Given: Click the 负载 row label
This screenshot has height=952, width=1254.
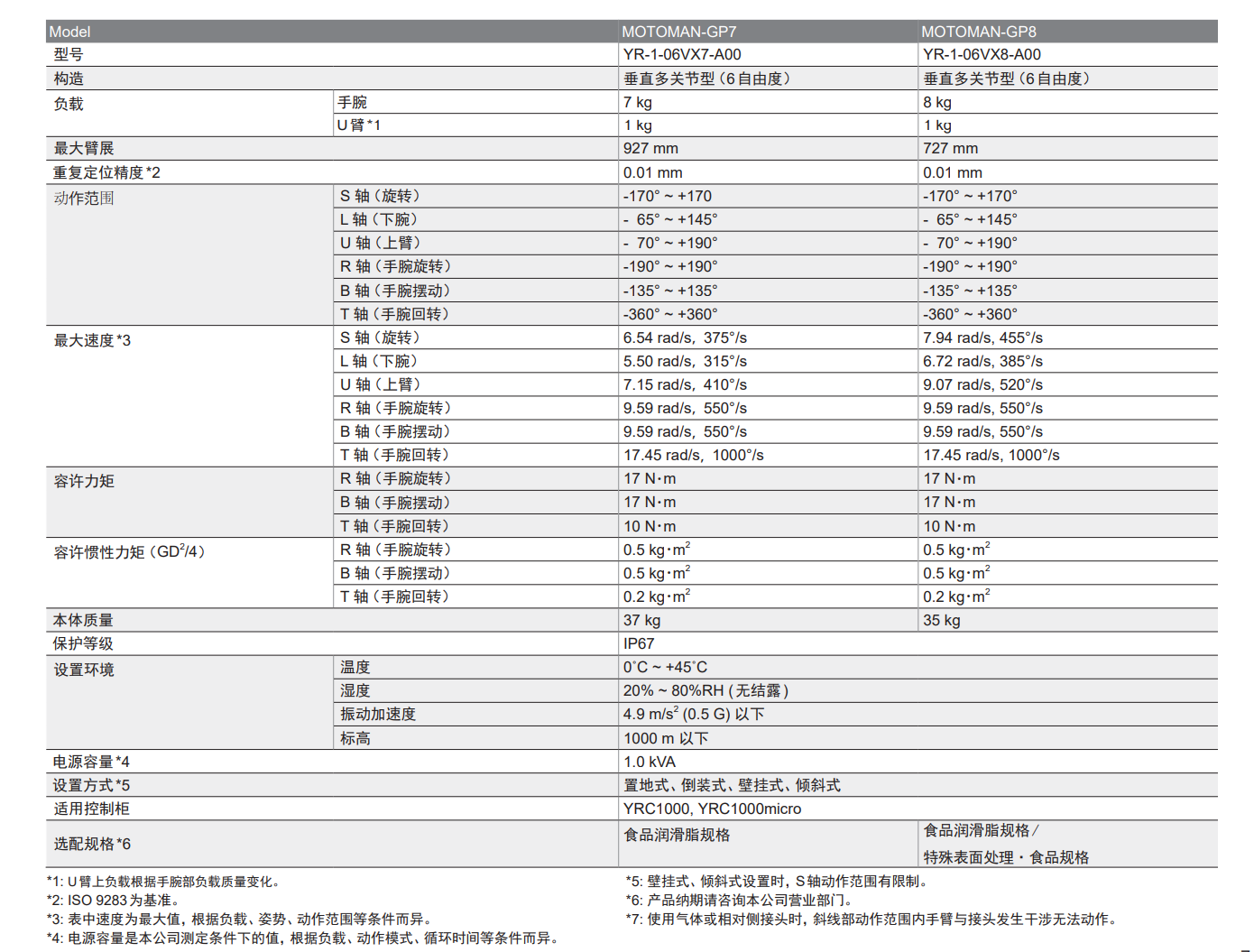Looking at the screenshot, I should [69, 104].
